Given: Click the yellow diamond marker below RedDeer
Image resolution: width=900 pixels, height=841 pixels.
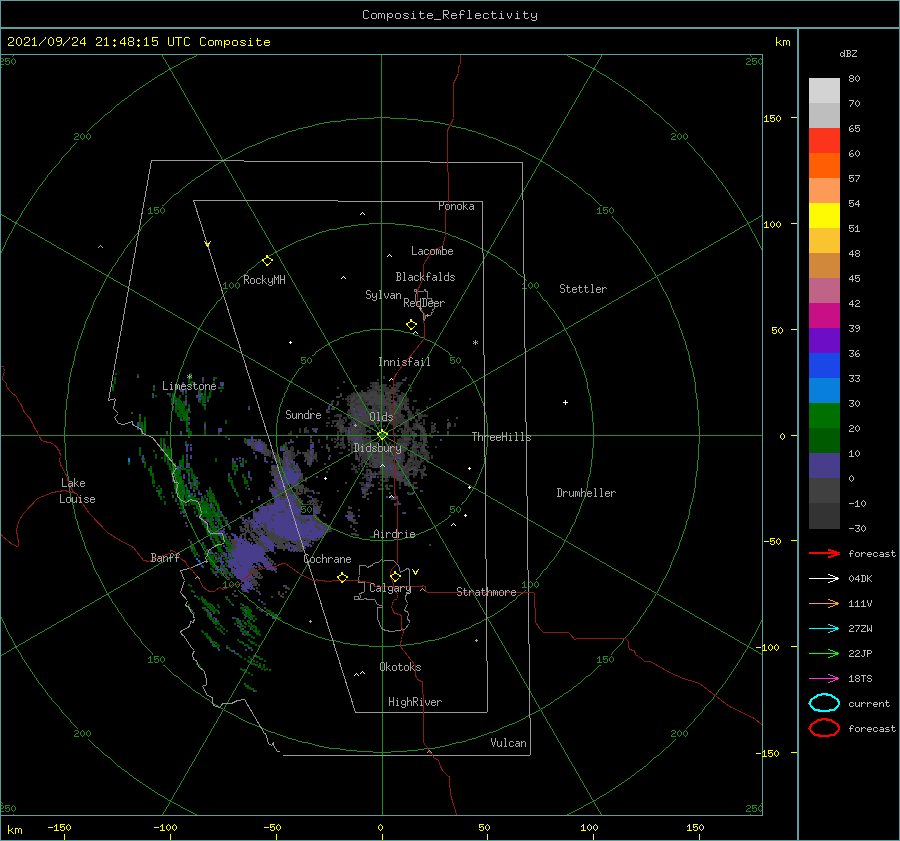Looking at the screenshot, I should (x=412, y=325).
